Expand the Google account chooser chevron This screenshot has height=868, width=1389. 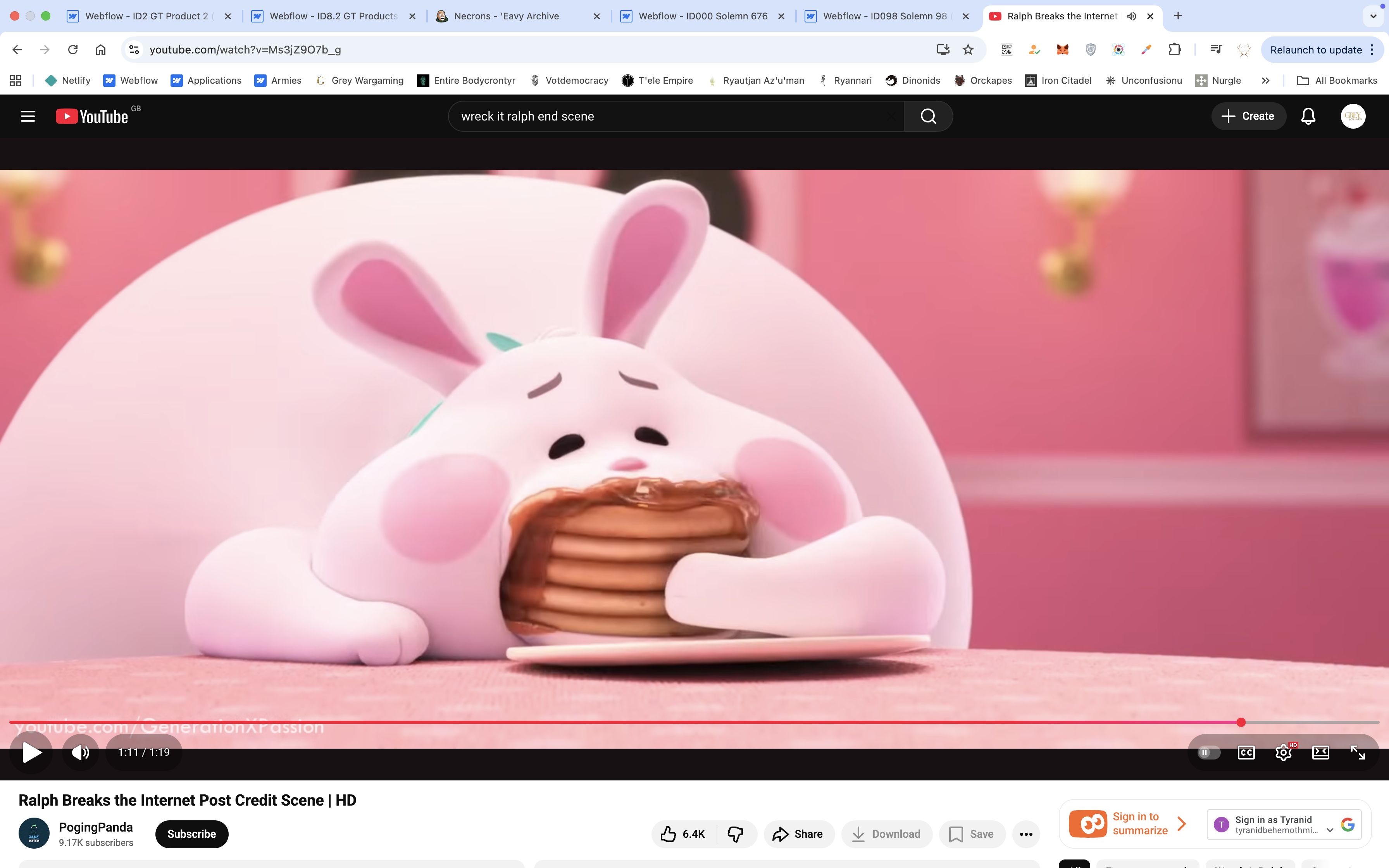tap(1329, 830)
